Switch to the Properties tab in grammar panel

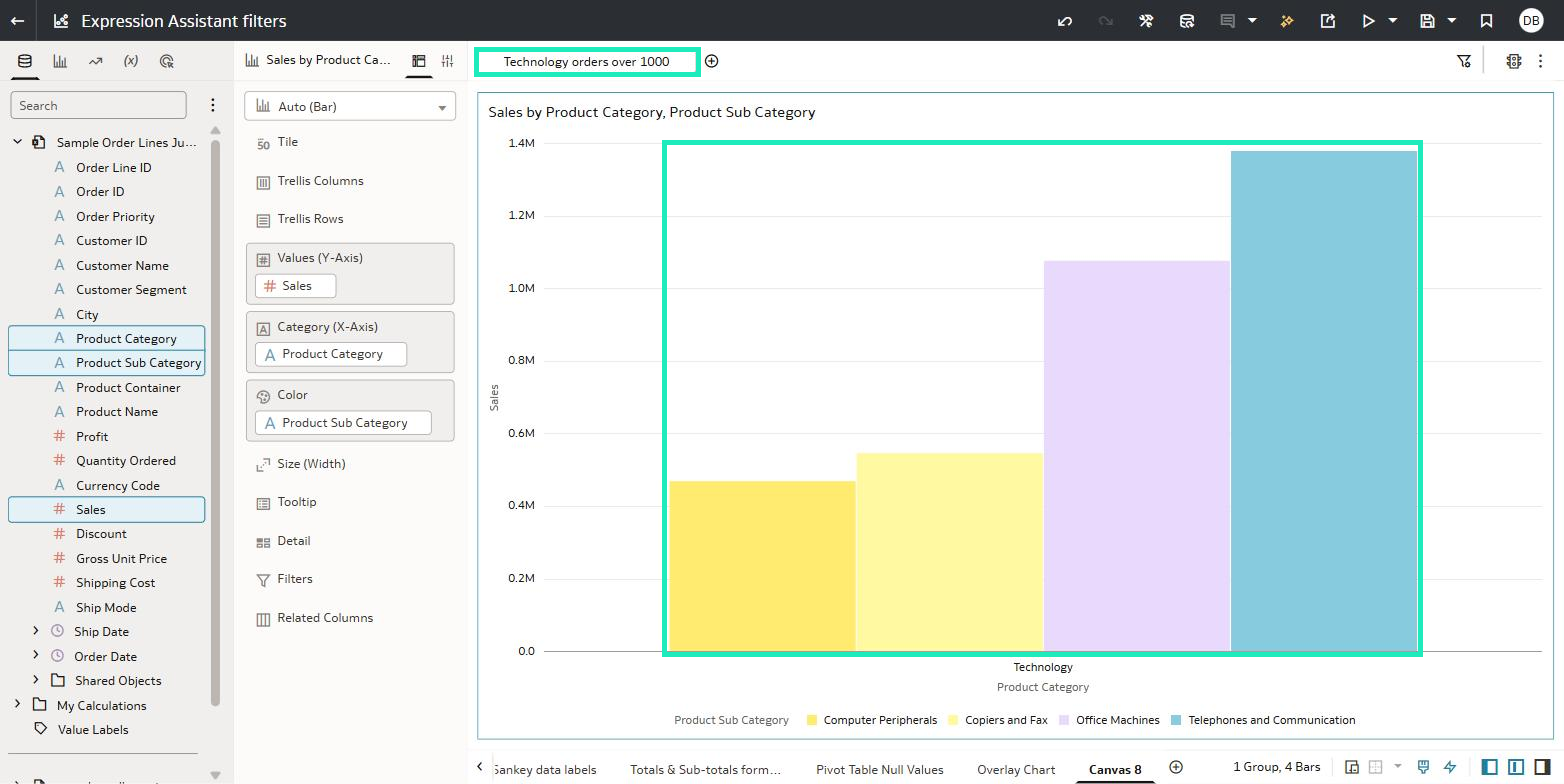(447, 61)
